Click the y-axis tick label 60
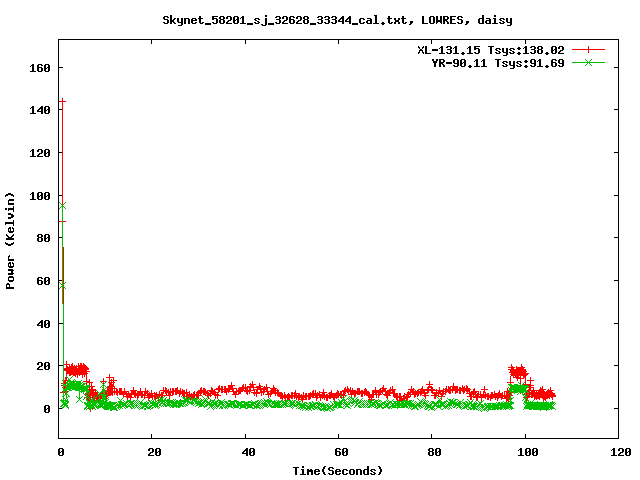 pos(44,281)
